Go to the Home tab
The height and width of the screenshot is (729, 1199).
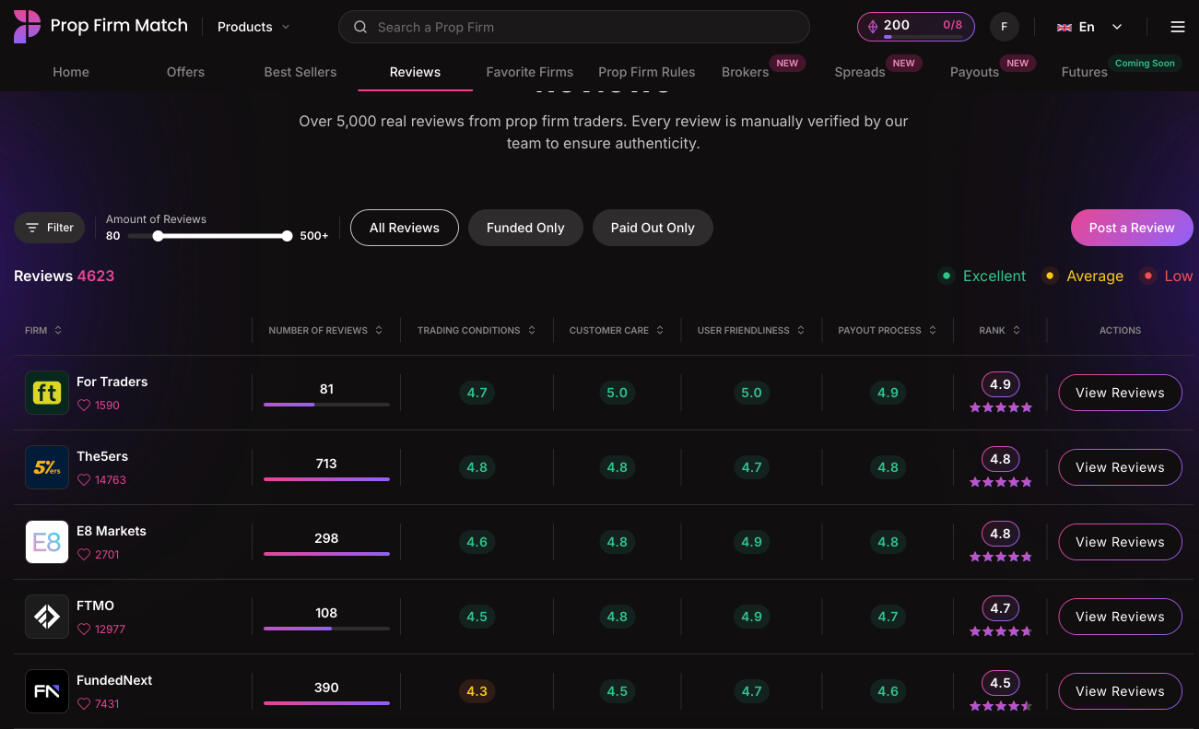[x=71, y=72]
